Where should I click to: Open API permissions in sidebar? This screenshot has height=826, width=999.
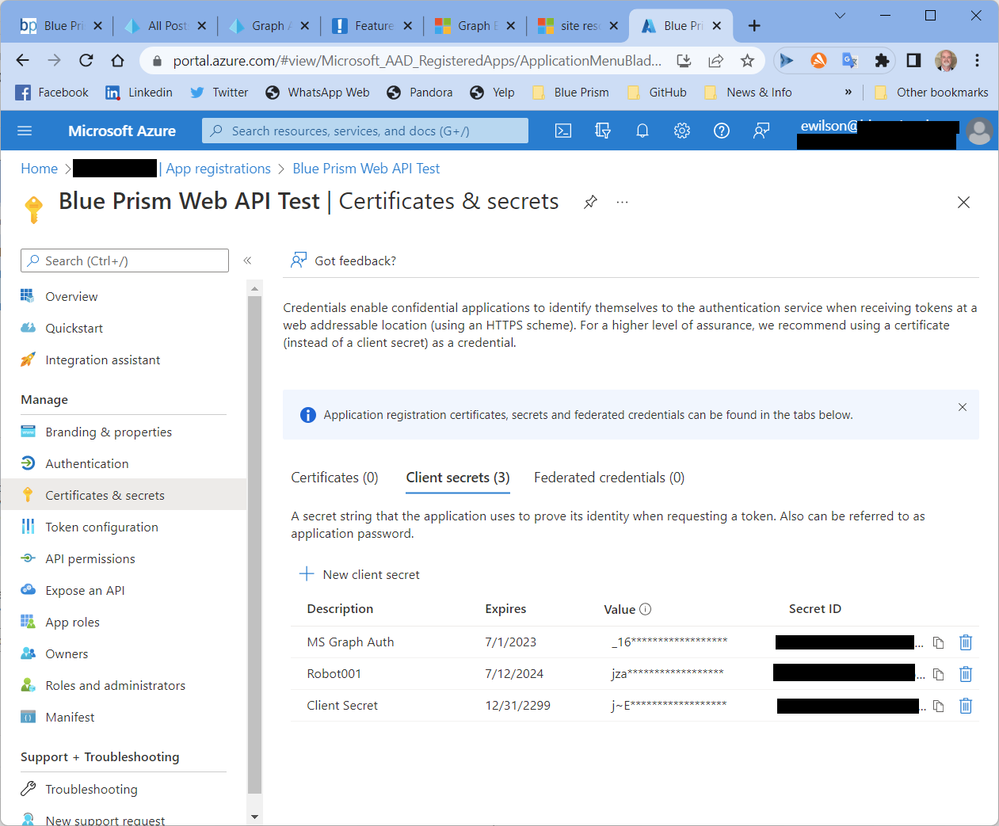[x=90, y=559]
